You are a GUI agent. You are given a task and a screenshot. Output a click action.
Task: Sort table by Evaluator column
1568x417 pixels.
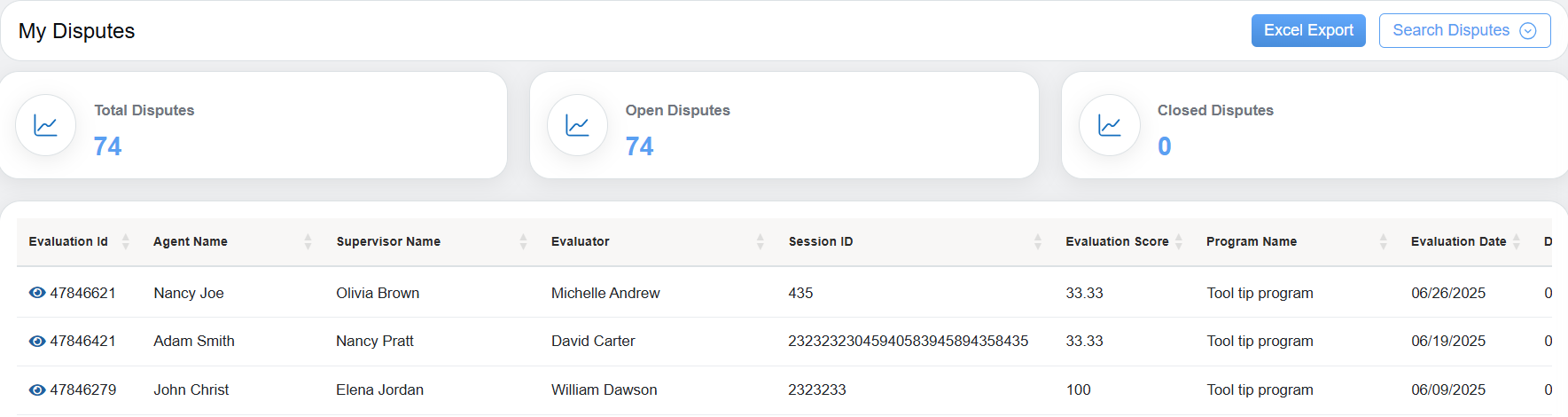(760, 241)
